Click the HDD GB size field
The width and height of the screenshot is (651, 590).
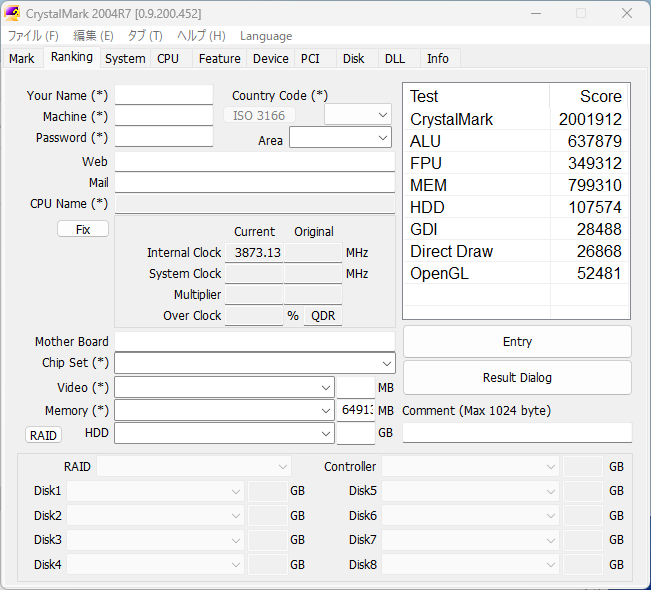[356, 433]
